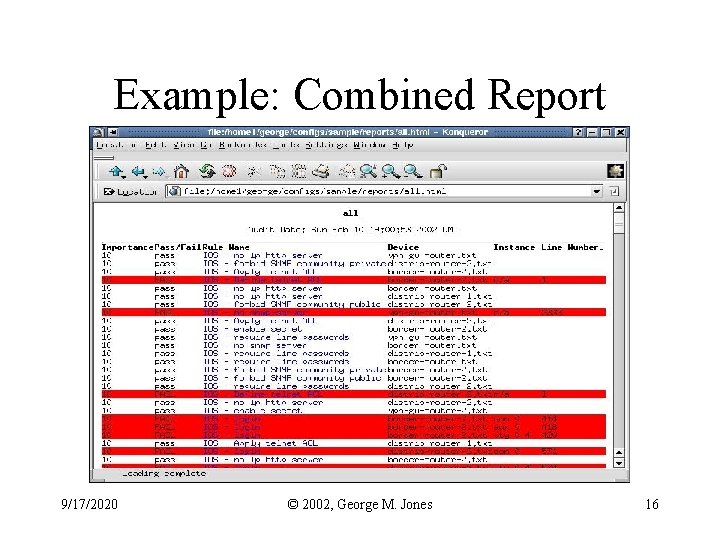Decrease font size with magnifier minus icon
Viewport: 720px width, 540px height.
(413, 171)
